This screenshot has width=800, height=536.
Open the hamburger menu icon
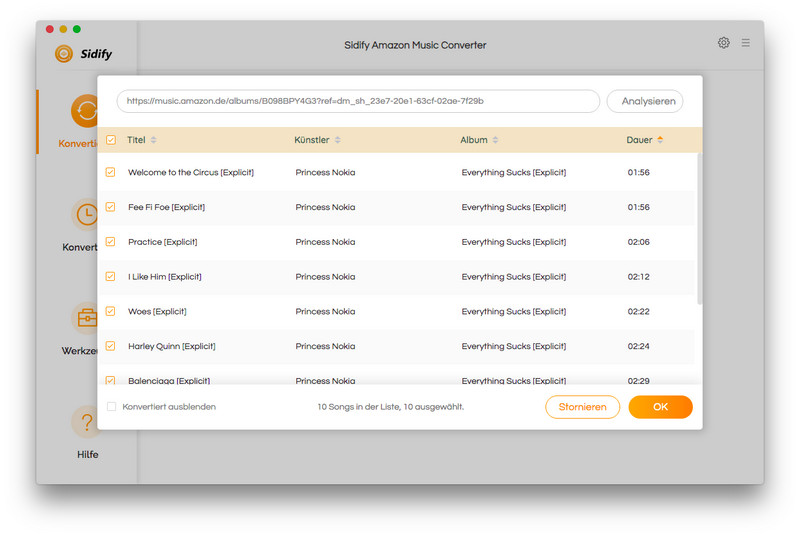point(745,43)
